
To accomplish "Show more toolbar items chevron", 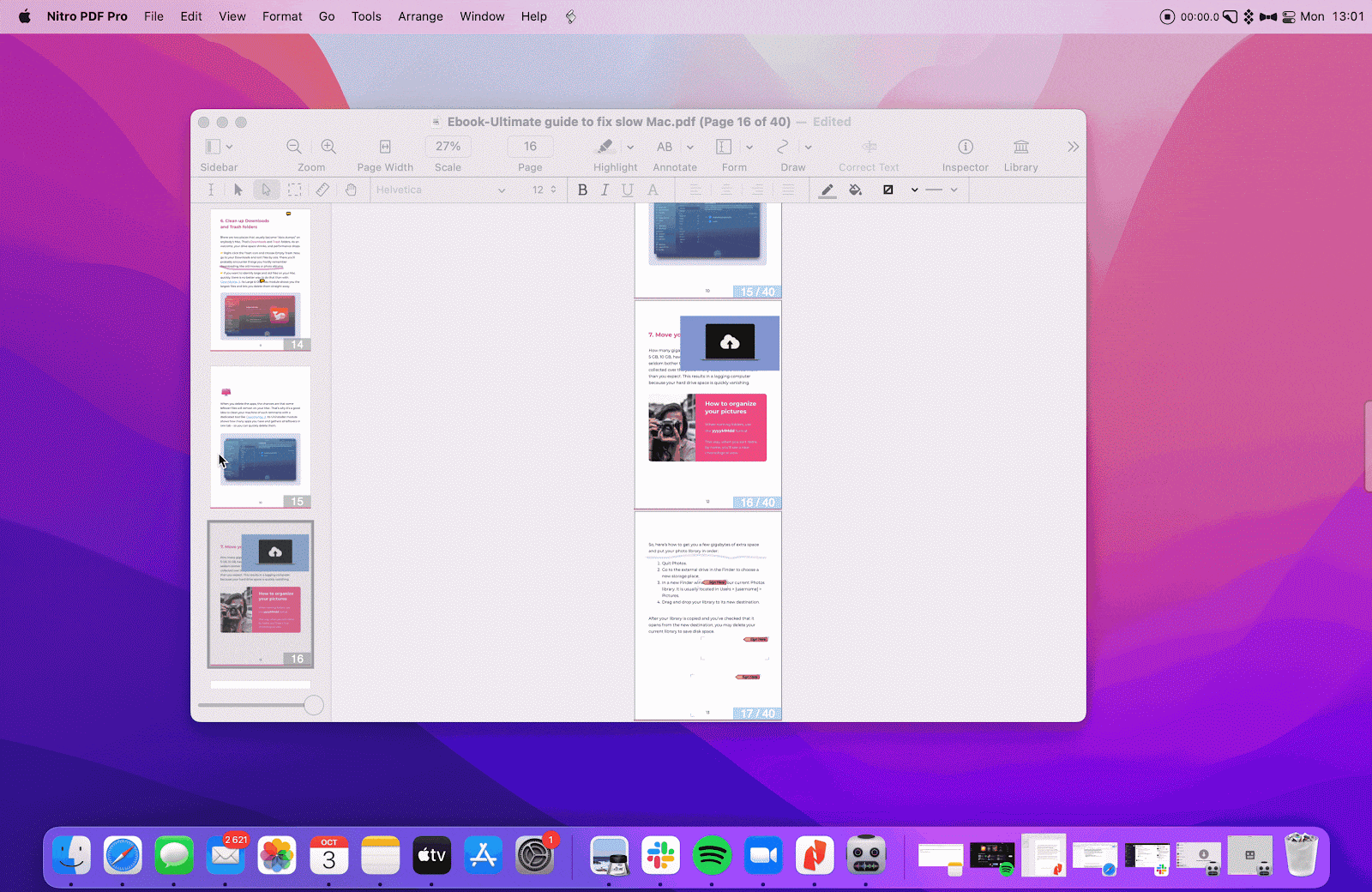I will click(x=1073, y=147).
